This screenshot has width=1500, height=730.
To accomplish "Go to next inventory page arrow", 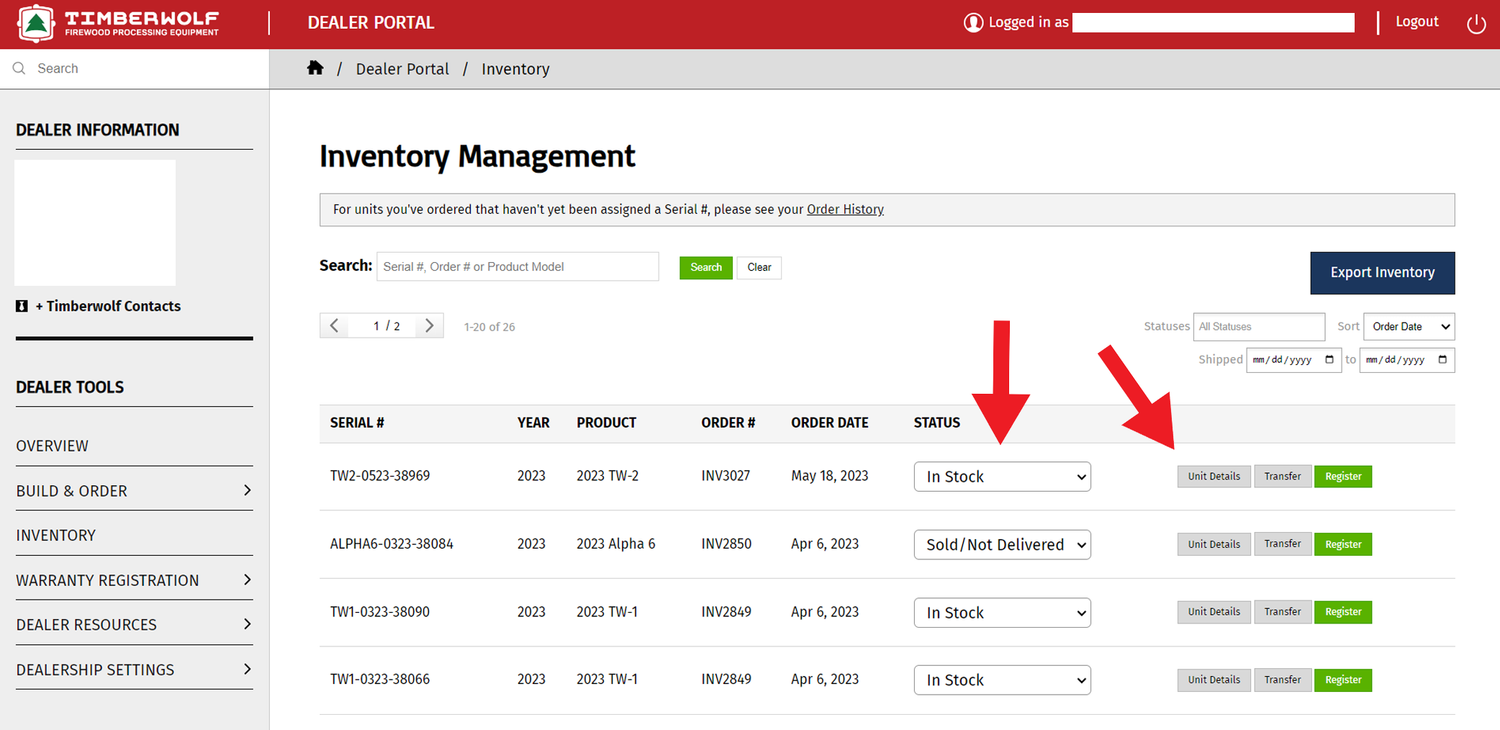I will pos(429,326).
